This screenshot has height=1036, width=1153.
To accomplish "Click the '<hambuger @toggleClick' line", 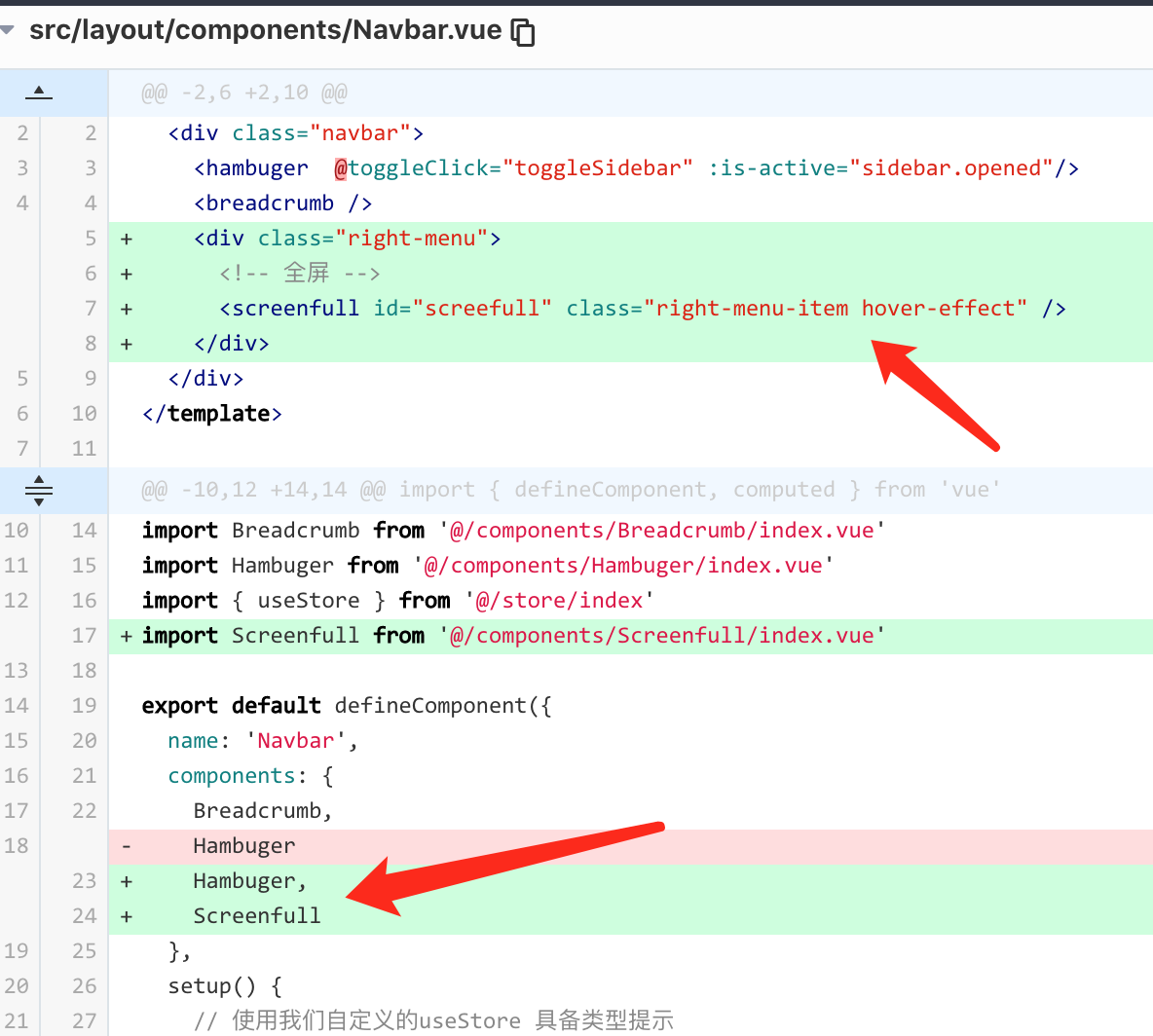I will (x=637, y=168).
